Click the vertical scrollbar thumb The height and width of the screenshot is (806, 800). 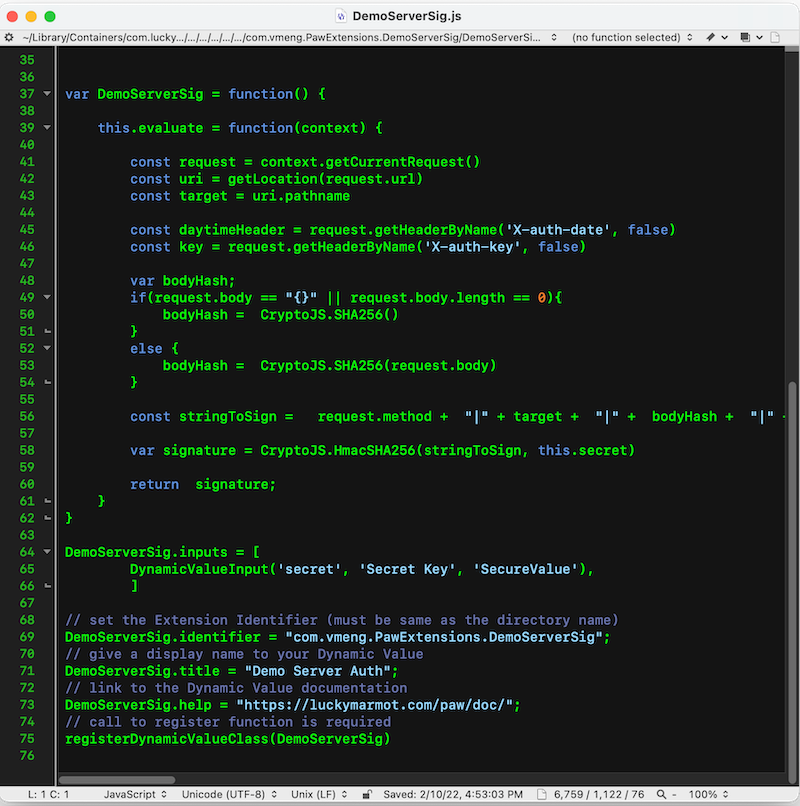pos(792,581)
